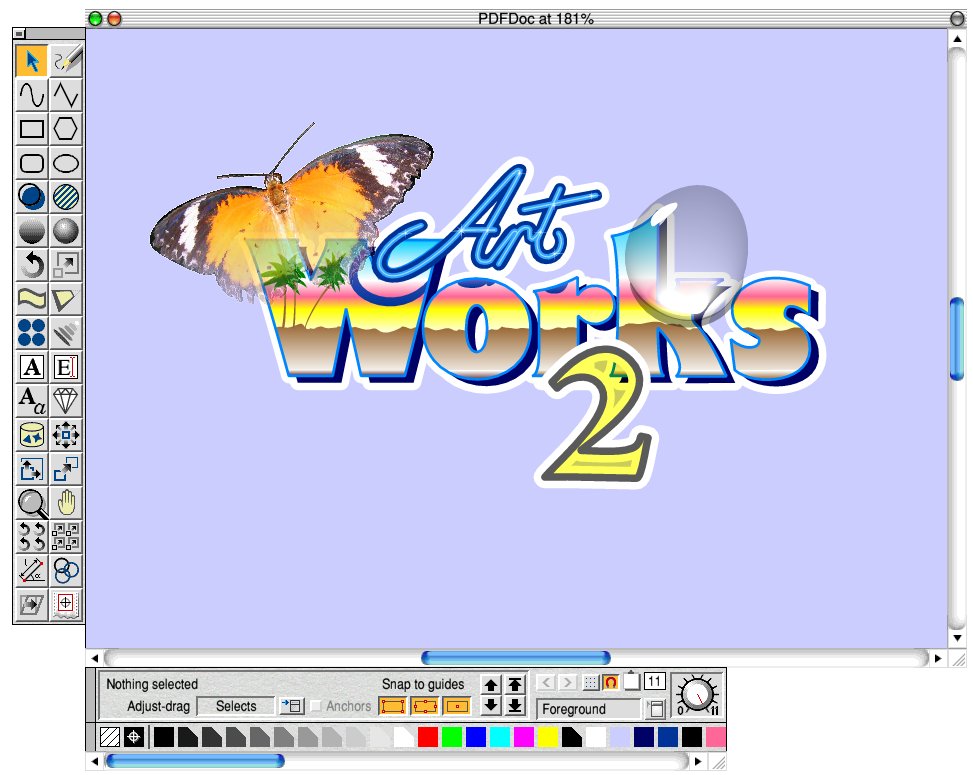Pick the red color swatch
The image size is (973, 775).
pyautogui.click(x=427, y=738)
